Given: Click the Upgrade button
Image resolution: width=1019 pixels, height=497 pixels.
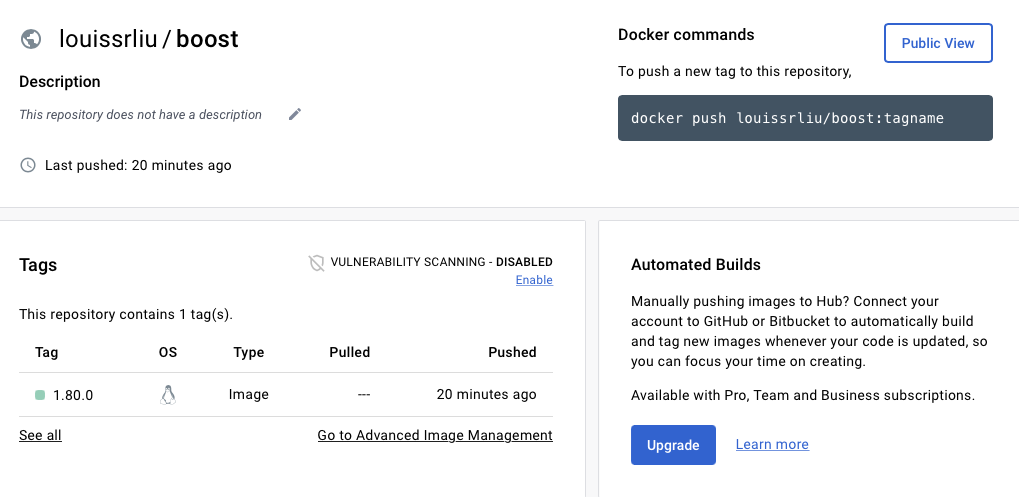Looking at the screenshot, I should (673, 445).
